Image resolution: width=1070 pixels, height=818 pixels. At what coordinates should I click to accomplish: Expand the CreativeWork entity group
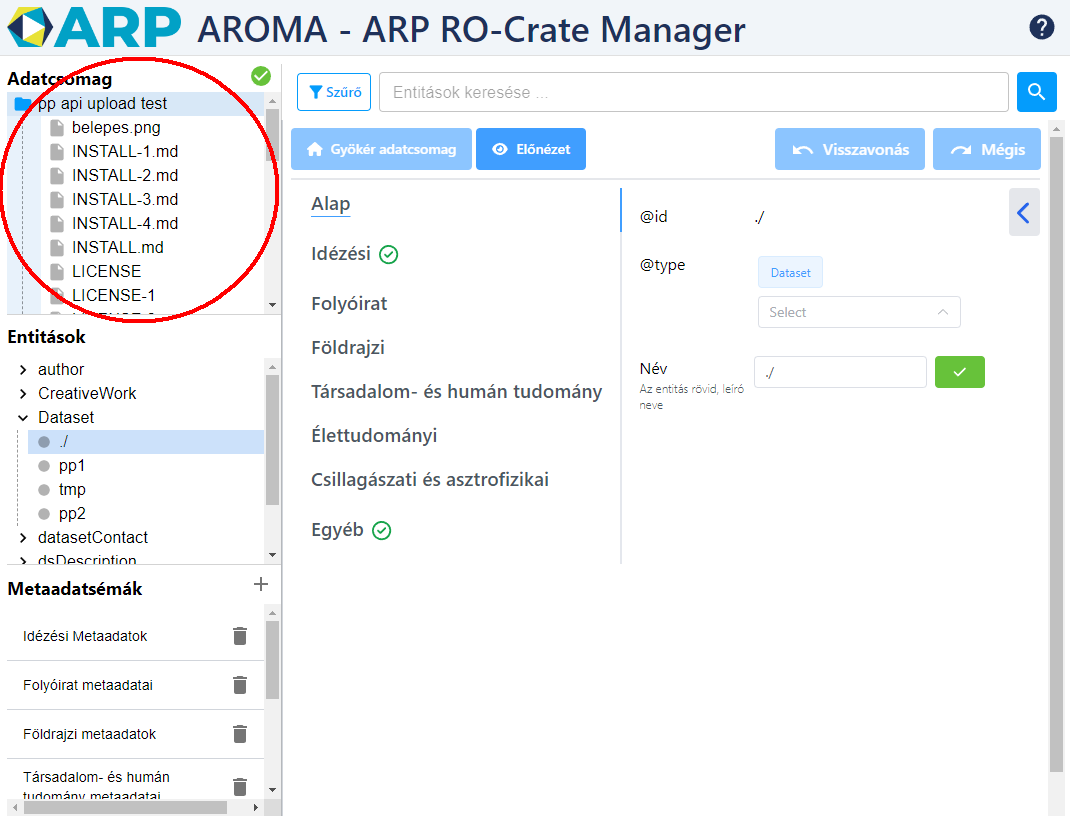[x=23, y=394]
